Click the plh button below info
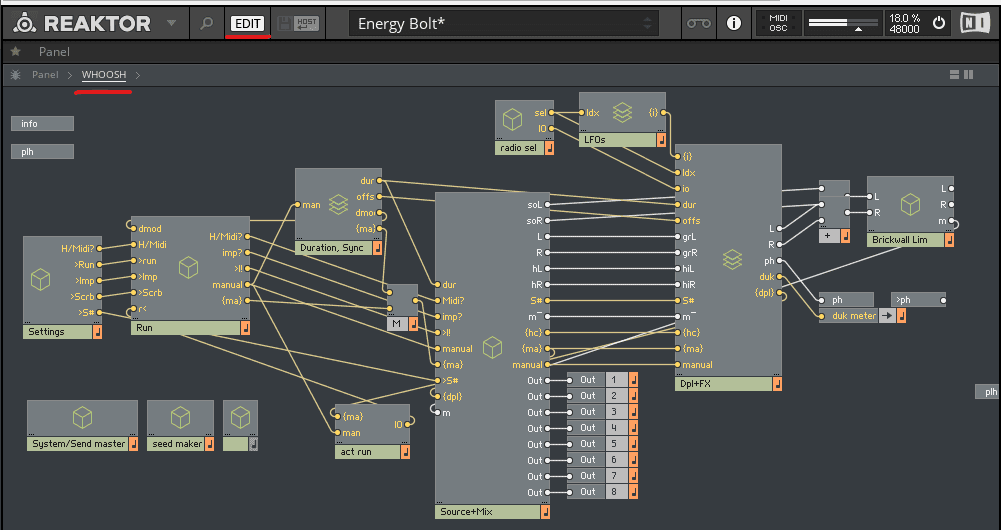The height and width of the screenshot is (530, 1001). pos(42,151)
